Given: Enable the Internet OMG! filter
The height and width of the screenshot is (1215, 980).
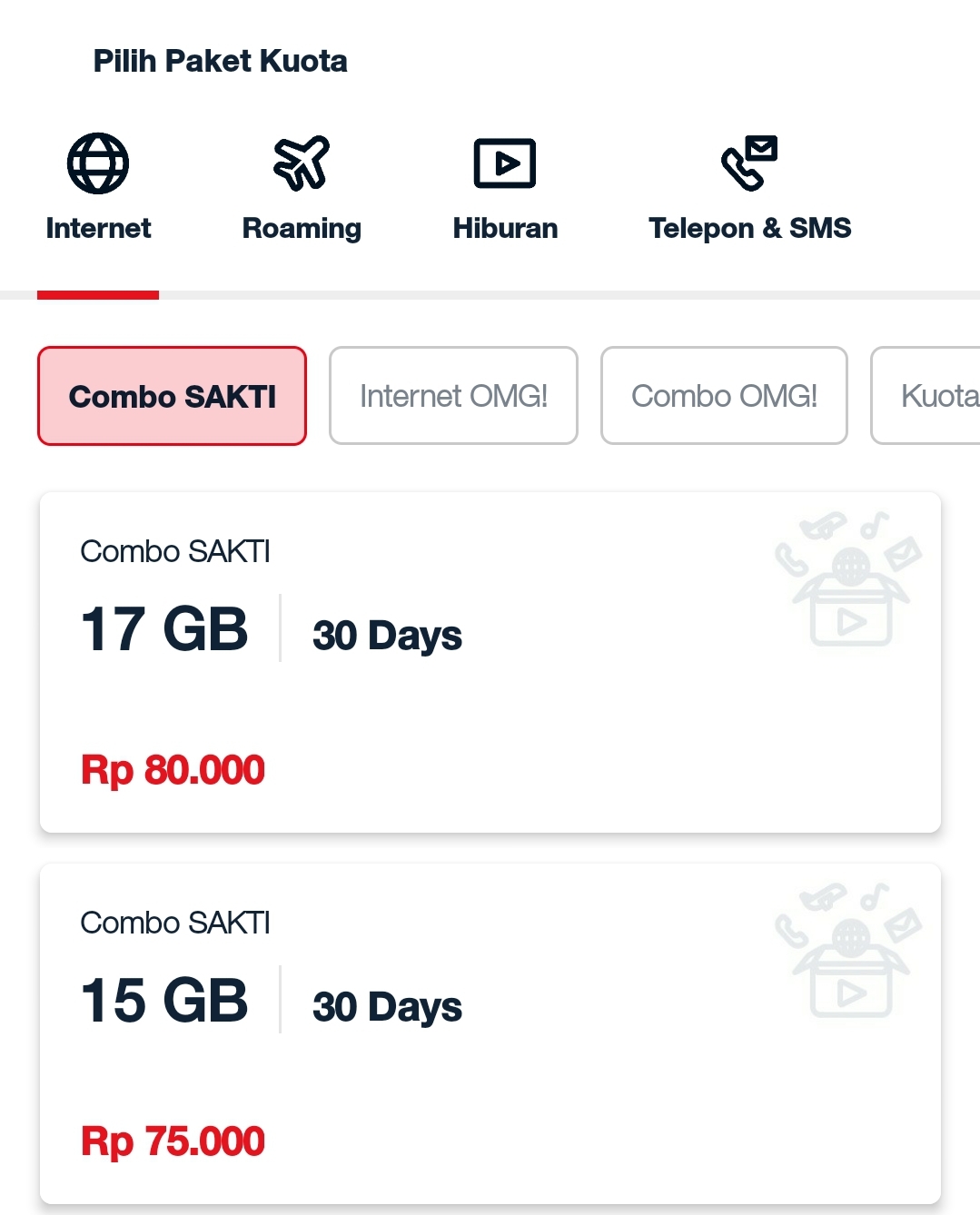Looking at the screenshot, I should [452, 396].
